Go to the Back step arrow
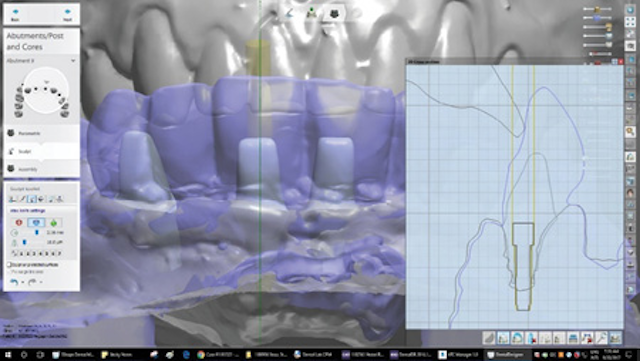The width and height of the screenshot is (640, 361). click(16, 14)
